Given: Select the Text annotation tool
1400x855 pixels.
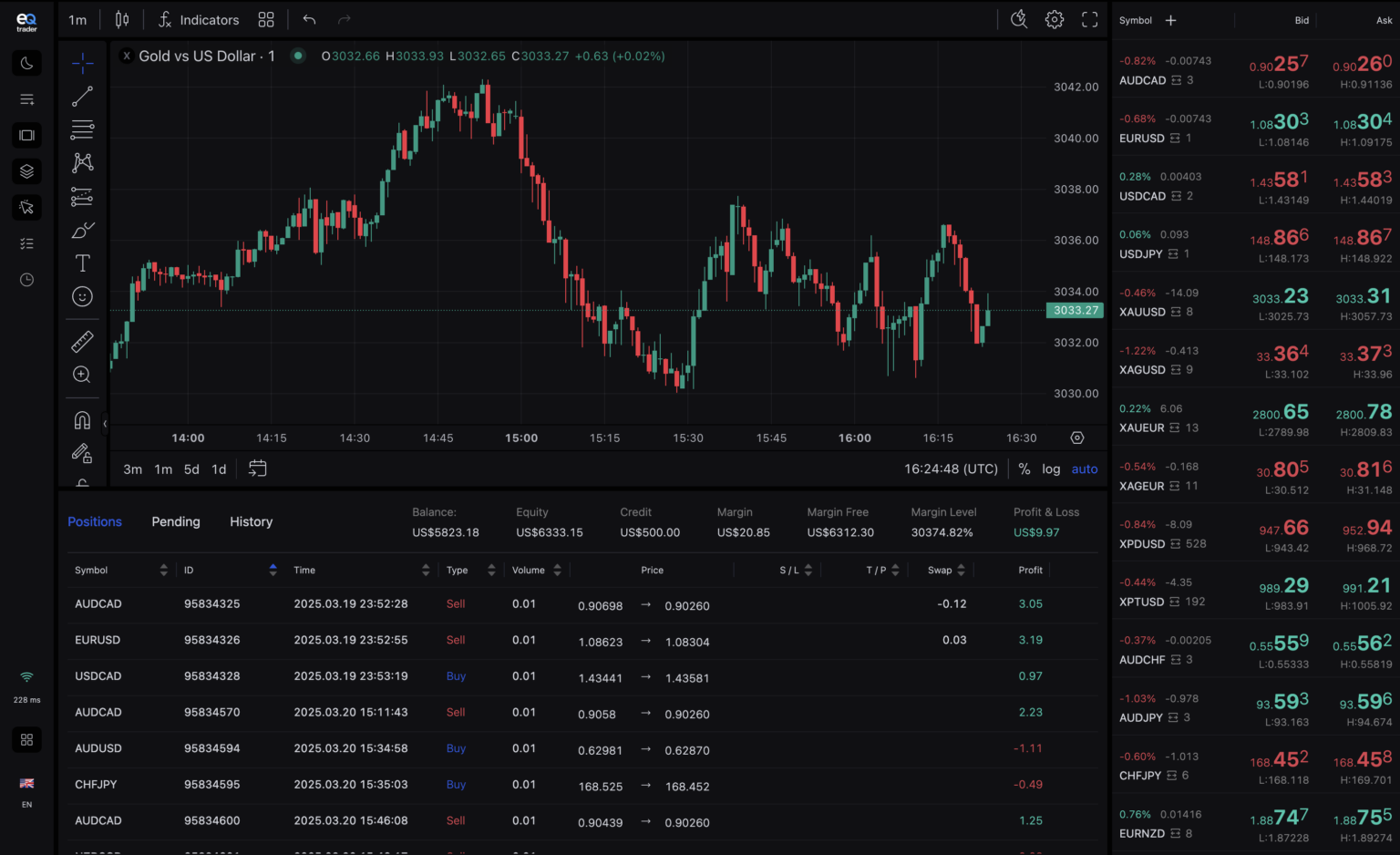Looking at the screenshot, I should pos(82,263).
